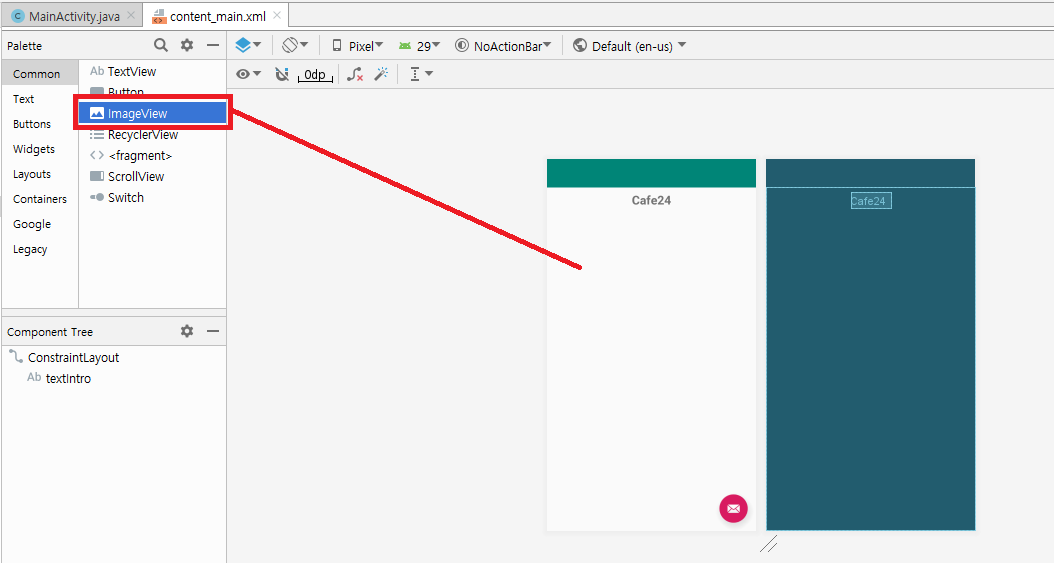1054x563 pixels.
Task: Click the Infer Constraints magic wand
Action: click(x=382, y=74)
